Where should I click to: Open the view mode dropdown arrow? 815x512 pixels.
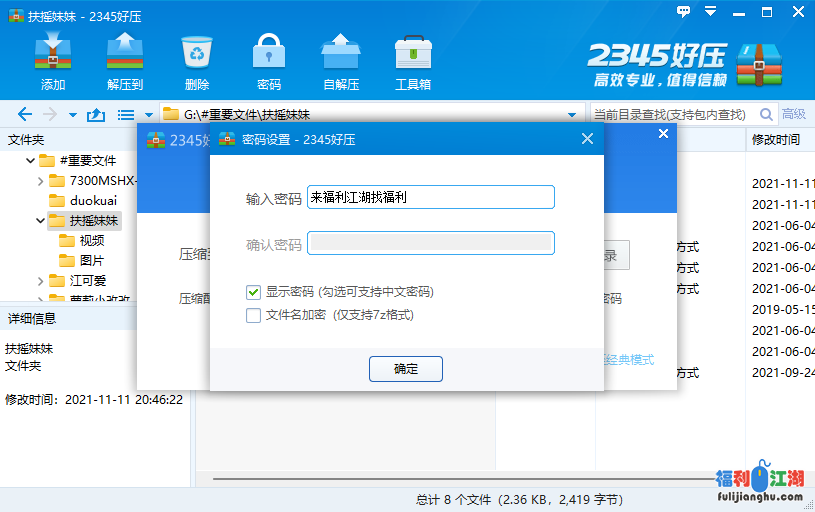tap(149, 115)
